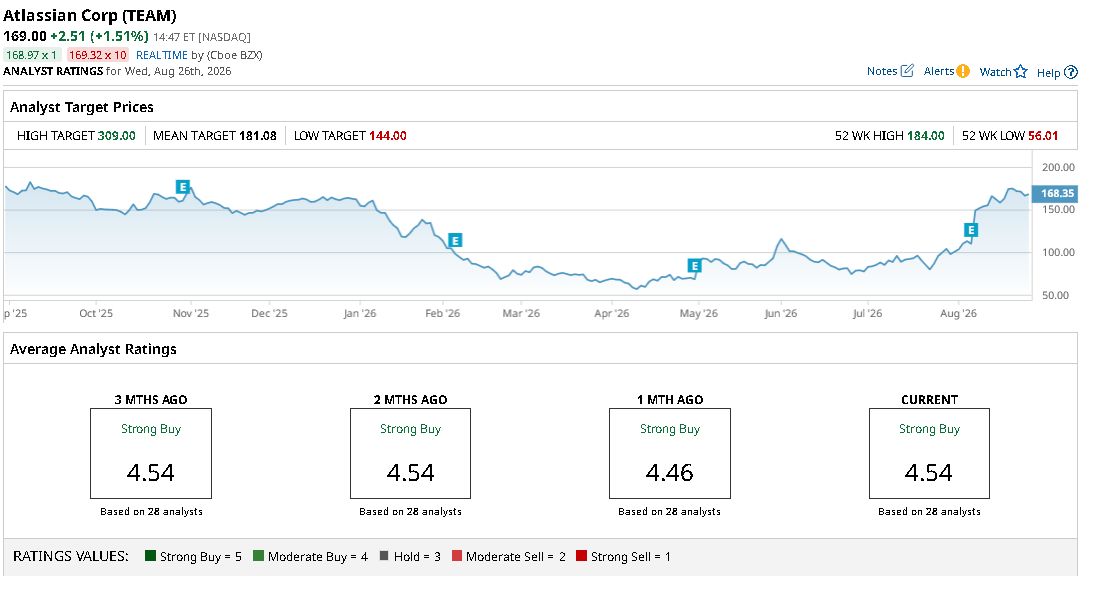Image resolution: width=1097 pixels, height=592 pixels.
Task: Click the Watch star icon
Action: [1021, 71]
